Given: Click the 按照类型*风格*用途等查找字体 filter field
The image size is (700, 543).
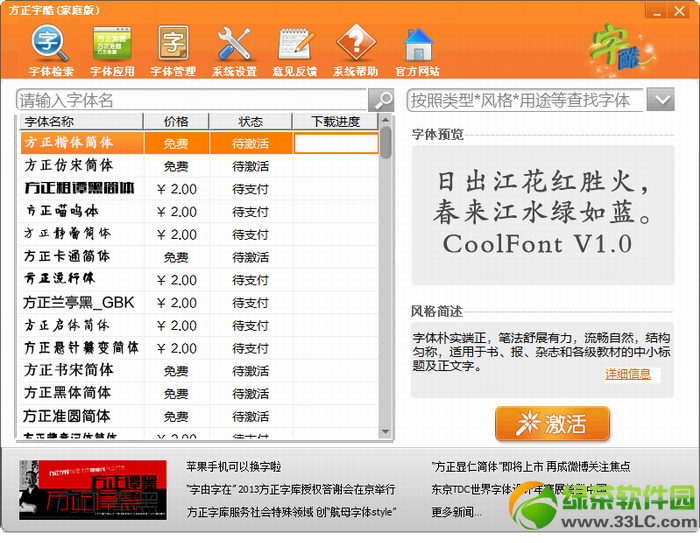Looking at the screenshot, I should pos(525,100).
